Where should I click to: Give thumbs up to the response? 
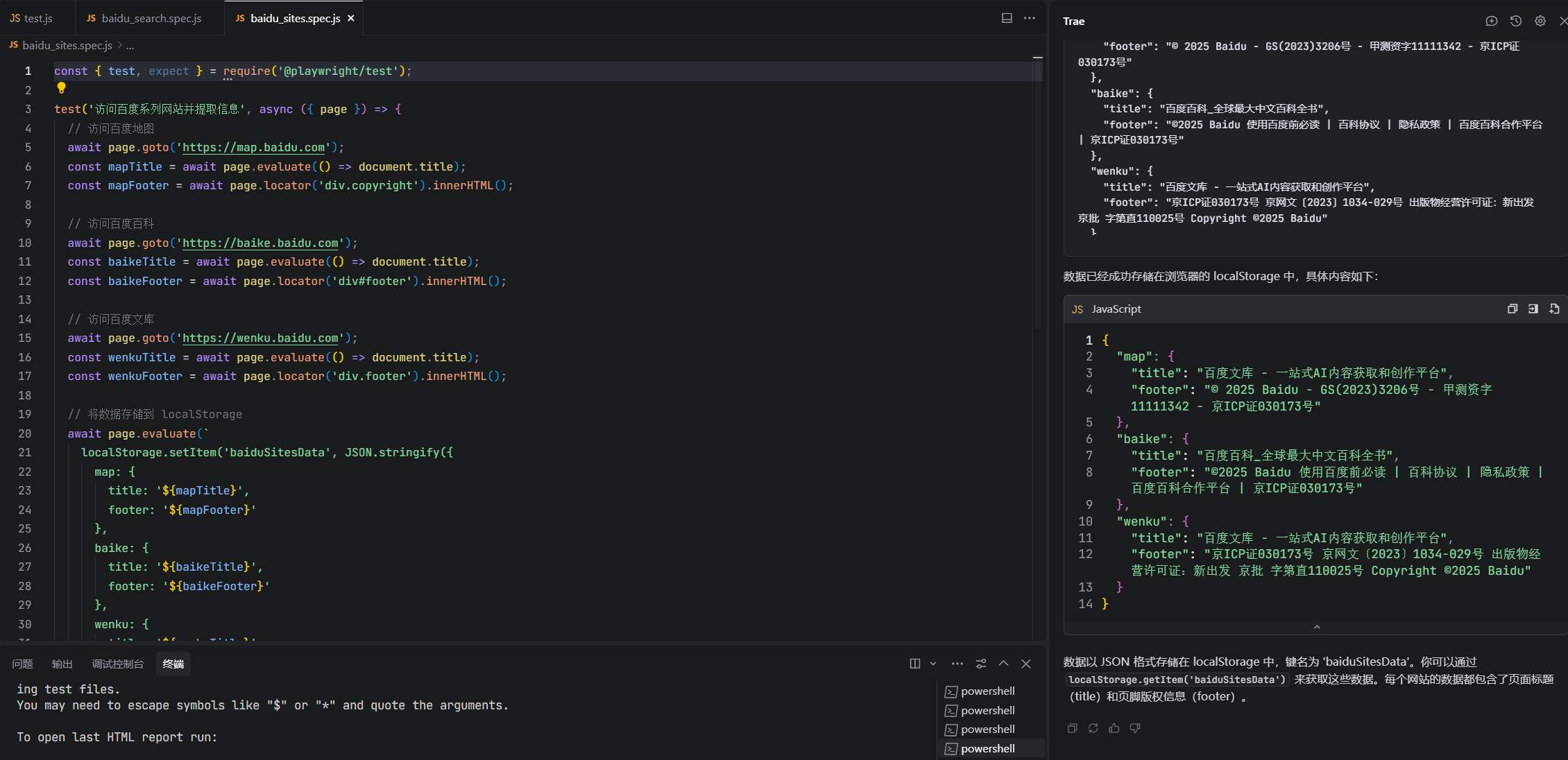point(1114,728)
